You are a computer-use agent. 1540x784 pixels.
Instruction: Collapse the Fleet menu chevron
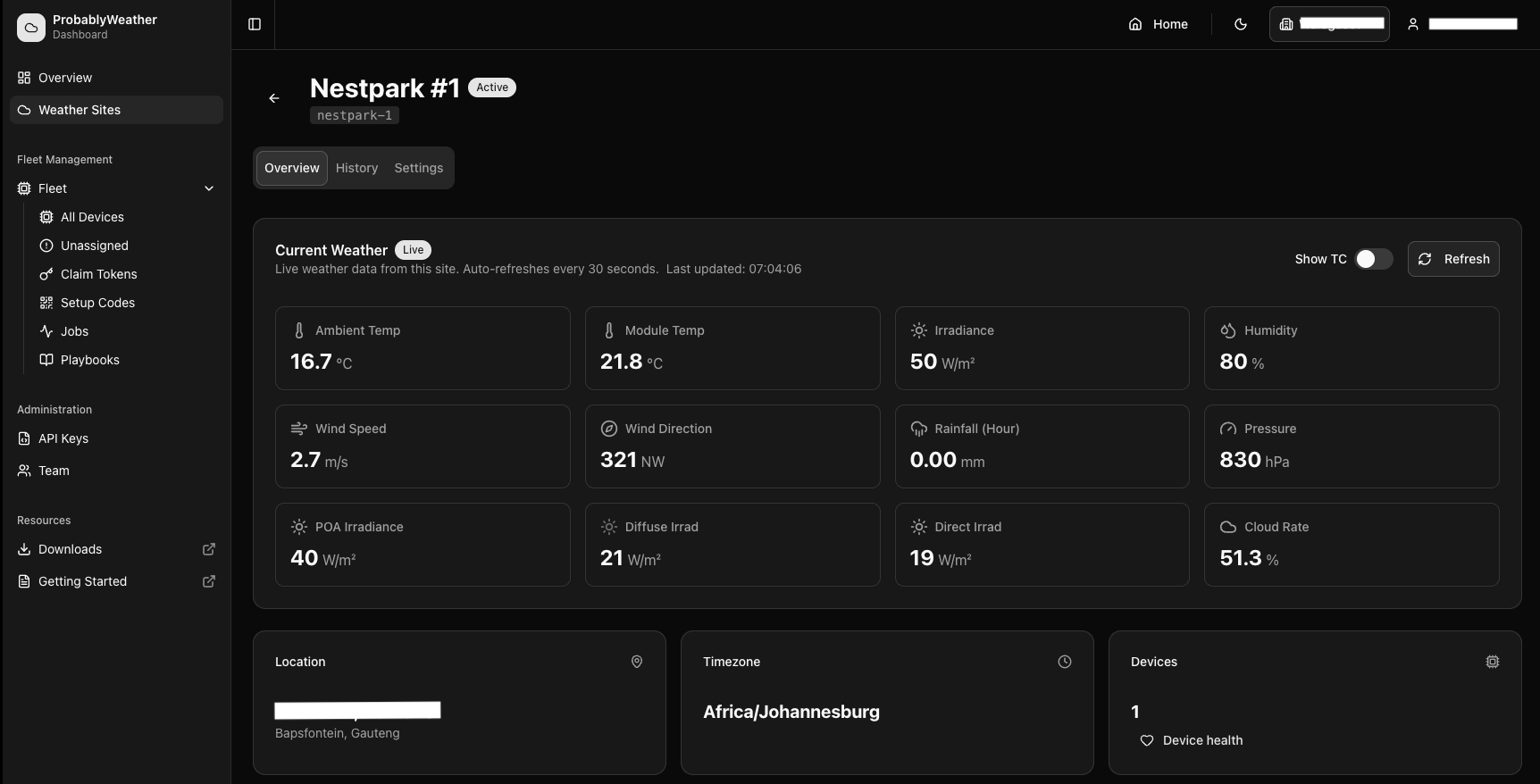tap(209, 188)
